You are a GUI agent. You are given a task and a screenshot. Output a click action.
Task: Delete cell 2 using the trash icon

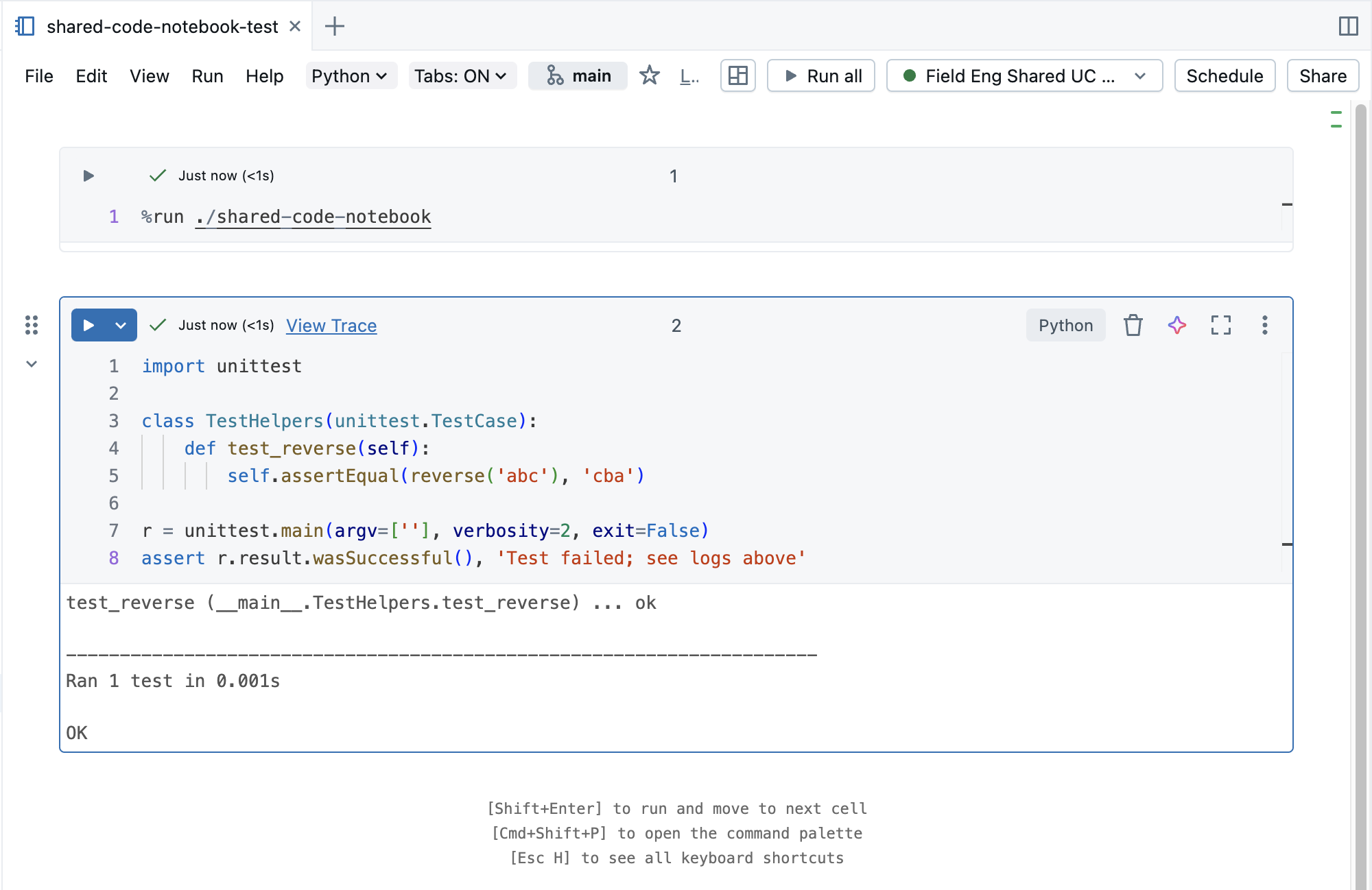point(1133,326)
